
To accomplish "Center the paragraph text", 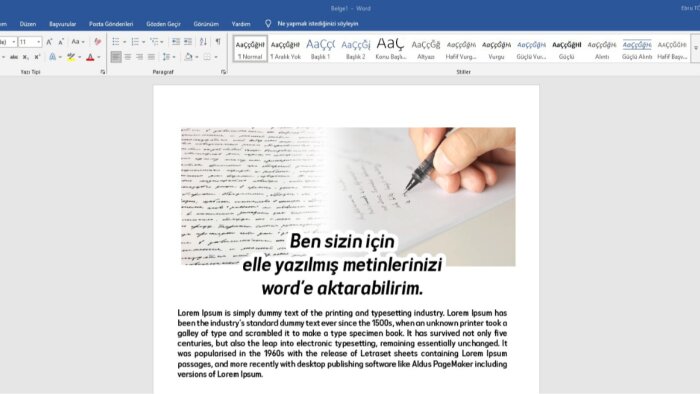I will [x=128, y=57].
